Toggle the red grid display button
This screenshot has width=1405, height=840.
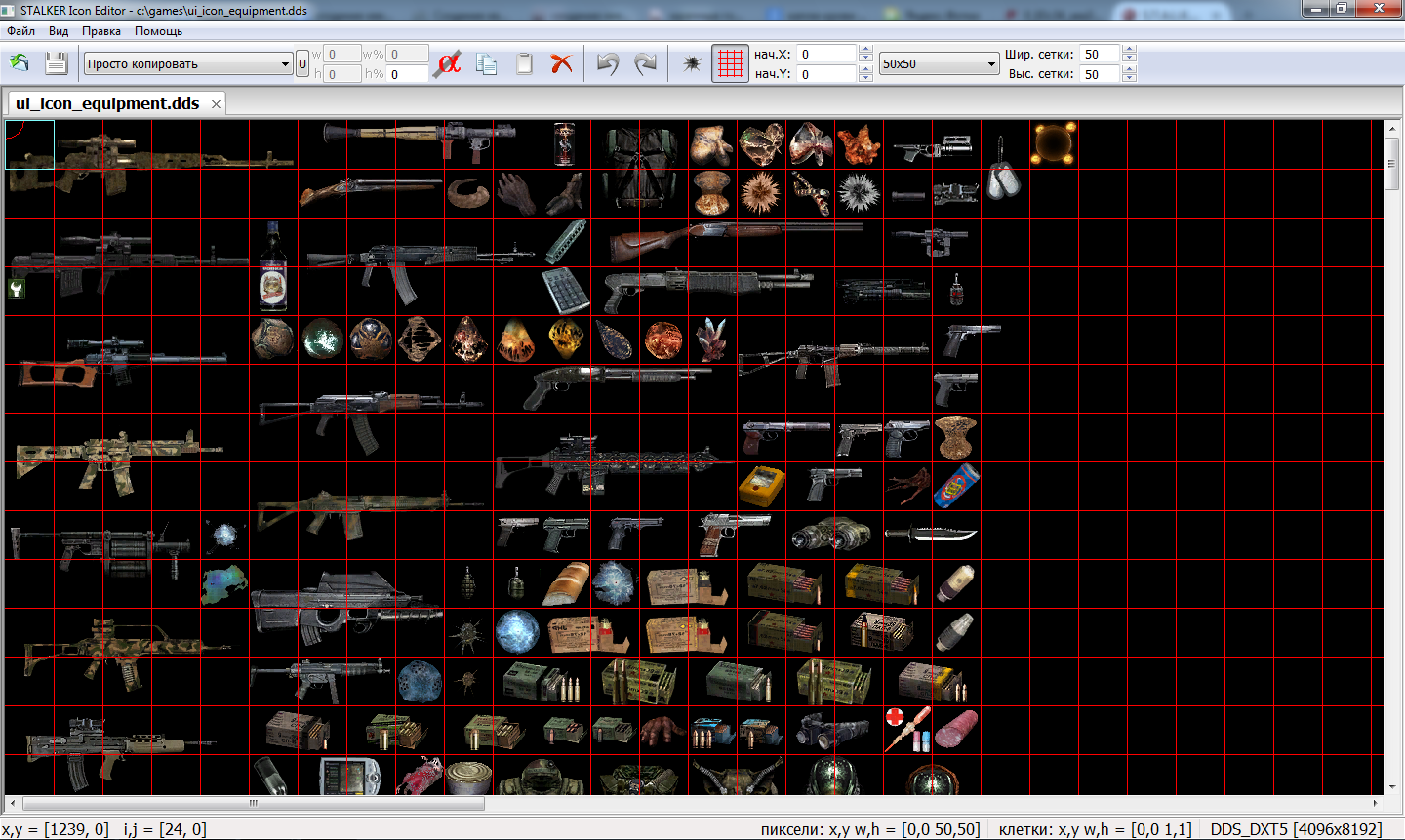click(x=730, y=63)
